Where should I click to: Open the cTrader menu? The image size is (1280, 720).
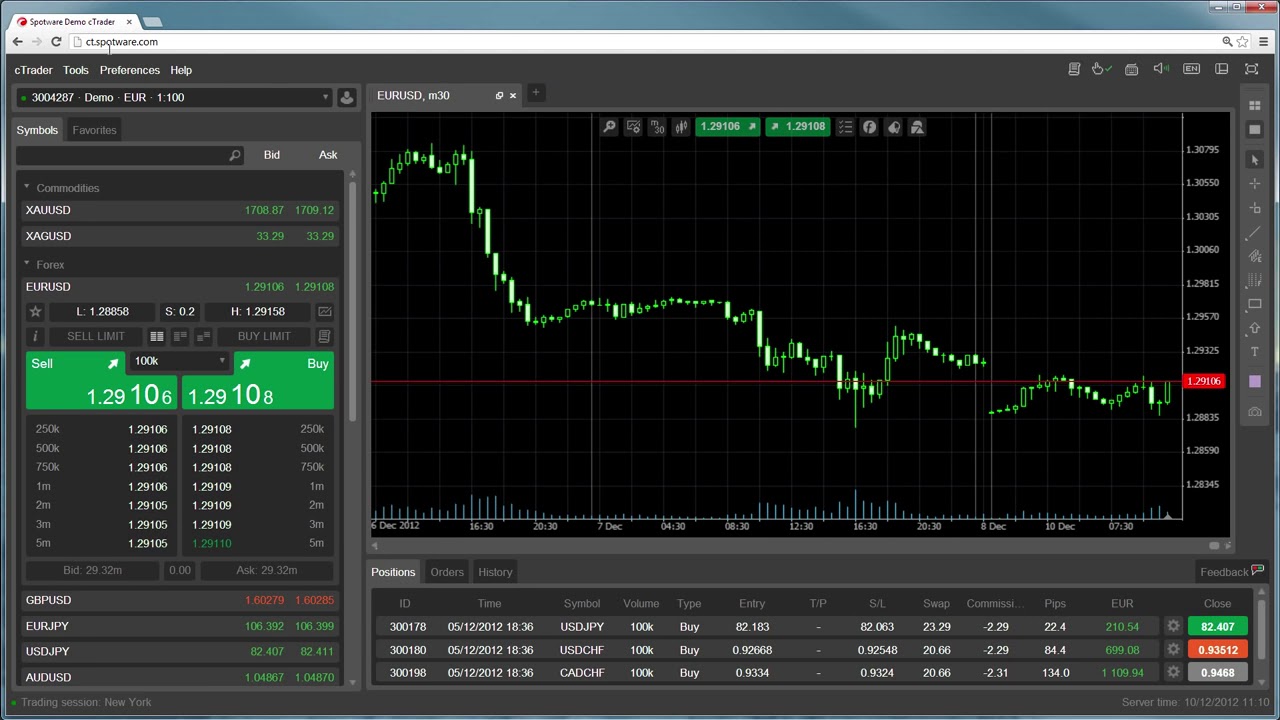point(33,70)
